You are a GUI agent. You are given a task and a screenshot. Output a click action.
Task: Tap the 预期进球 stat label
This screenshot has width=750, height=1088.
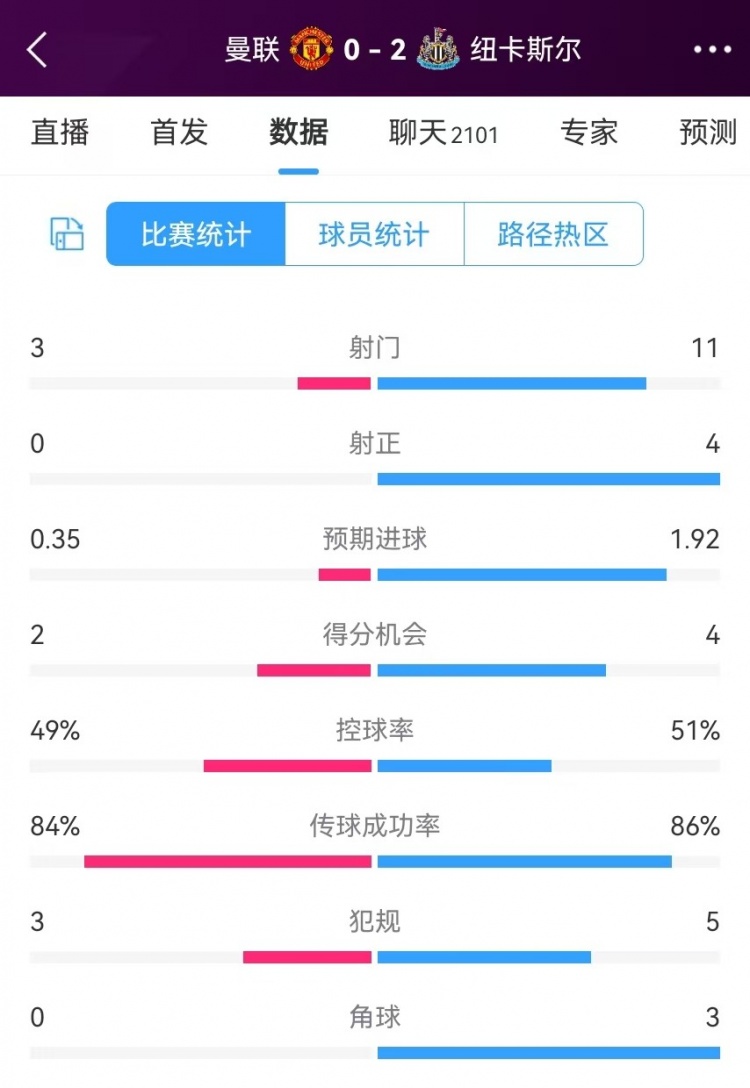coord(375,539)
